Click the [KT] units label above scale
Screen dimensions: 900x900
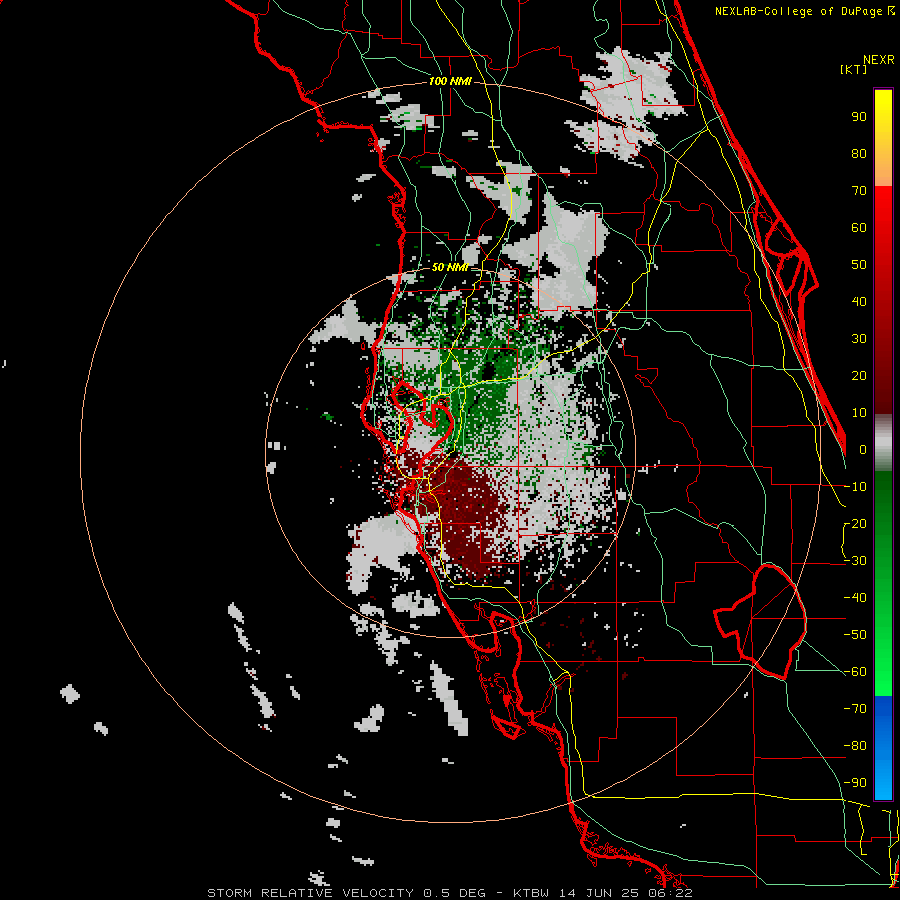854,69
